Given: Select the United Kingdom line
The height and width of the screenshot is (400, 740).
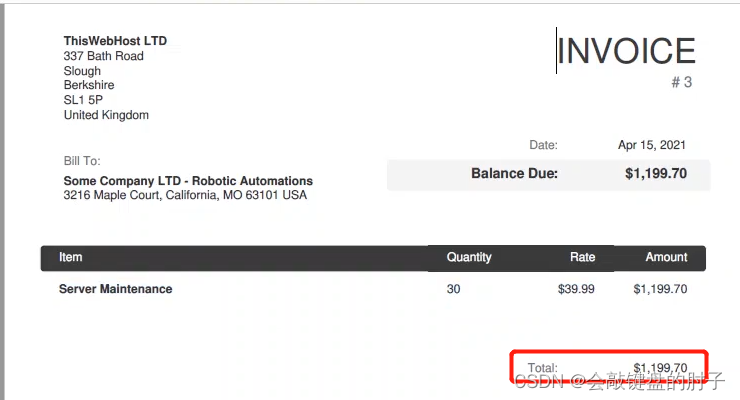Looking at the screenshot, I should 106,115.
